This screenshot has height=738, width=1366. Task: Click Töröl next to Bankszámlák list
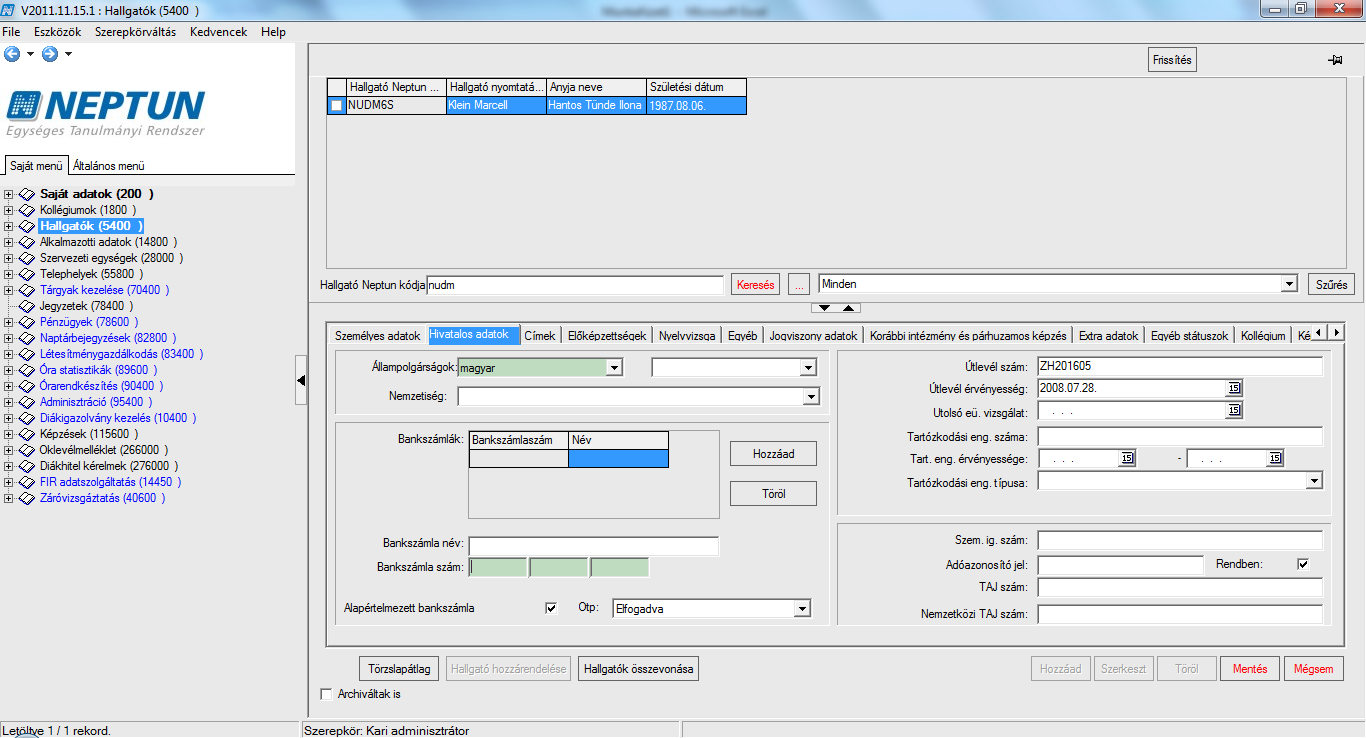point(773,494)
